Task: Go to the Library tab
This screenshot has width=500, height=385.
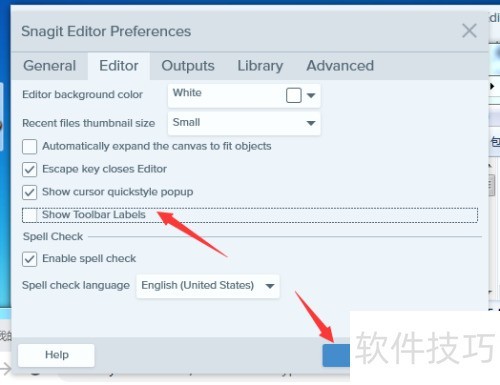Action: [x=260, y=66]
